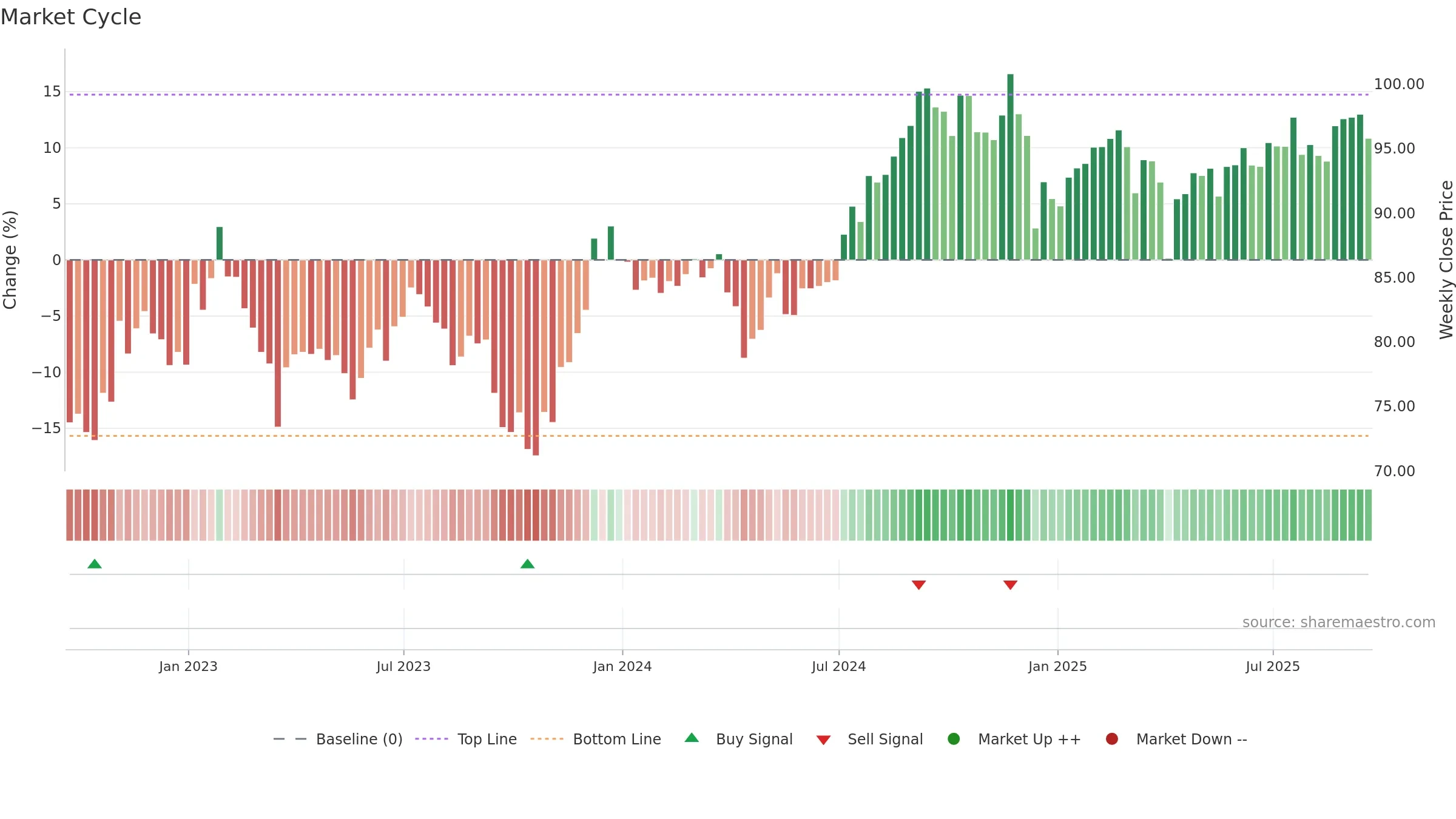The width and height of the screenshot is (1456, 819).
Task: Click the −15 y-axis tick label
Action: 47,428
